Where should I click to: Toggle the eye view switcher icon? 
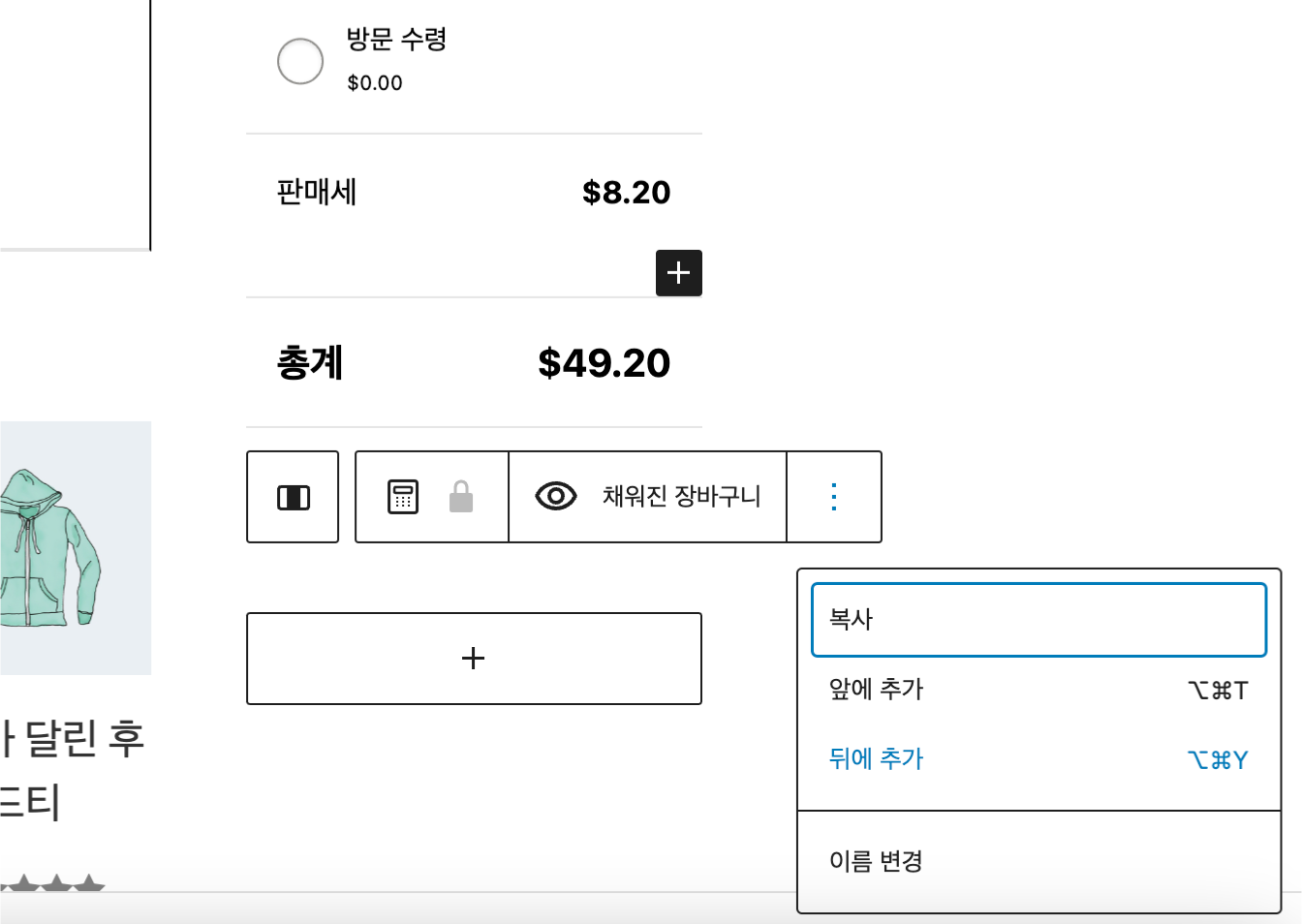coord(556,497)
